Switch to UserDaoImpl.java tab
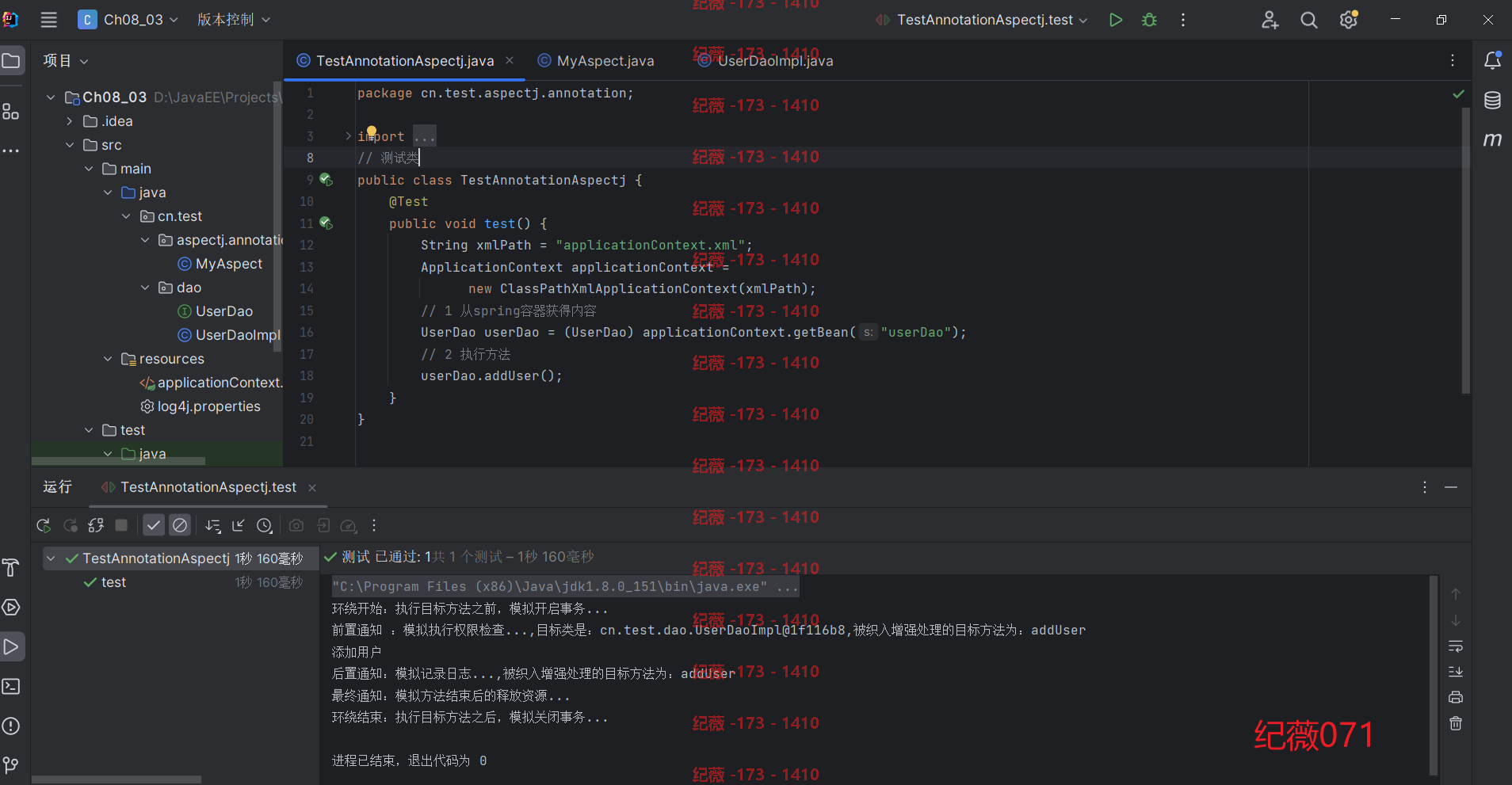This screenshot has height=785, width=1512. coord(766,61)
